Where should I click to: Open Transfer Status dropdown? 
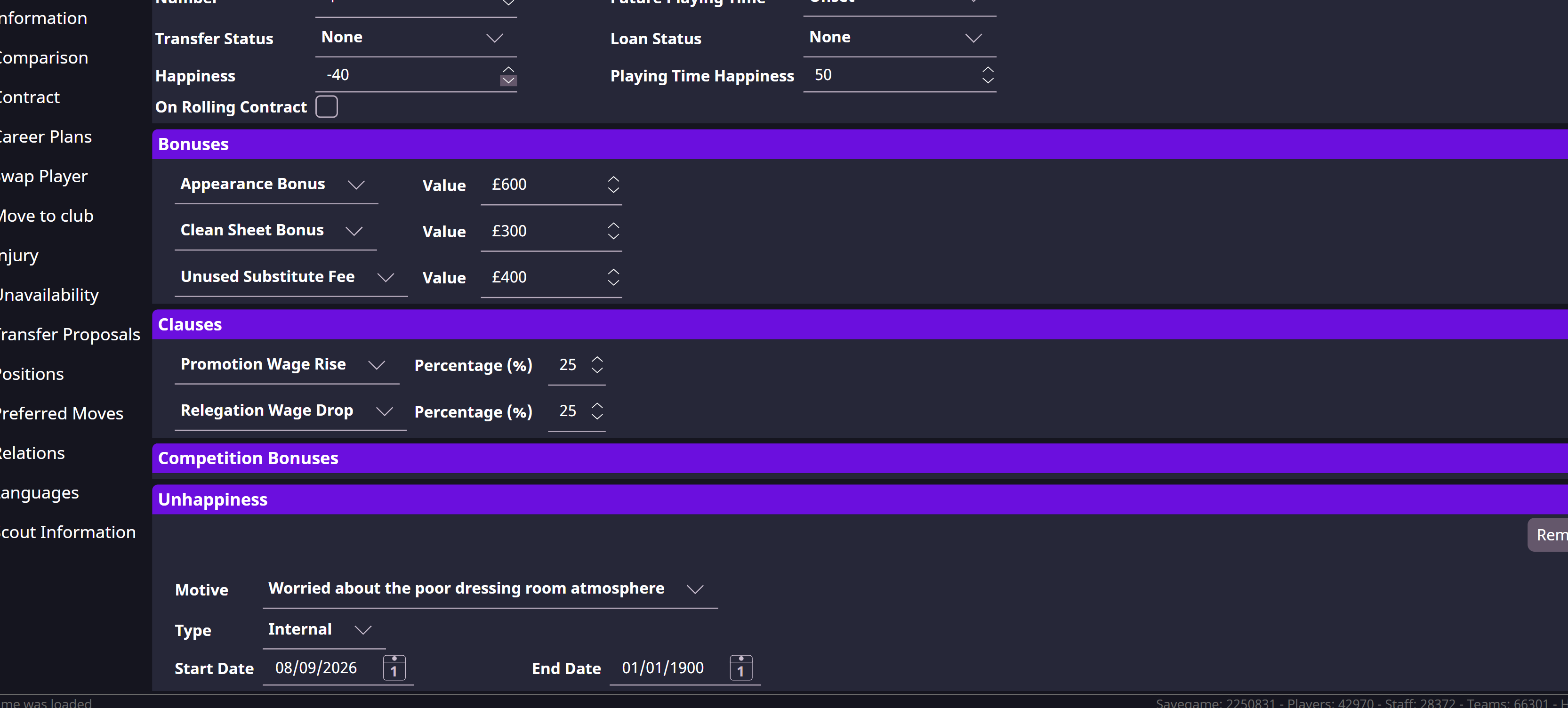416,38
